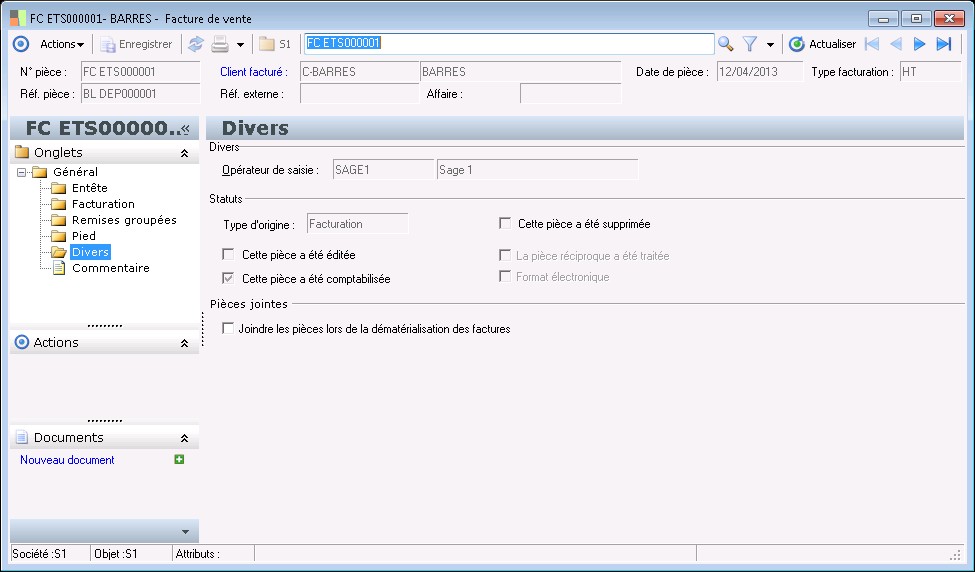Enable 'Joindre les pièces' checkbox
975x572 pixels.
pos(228,328)
